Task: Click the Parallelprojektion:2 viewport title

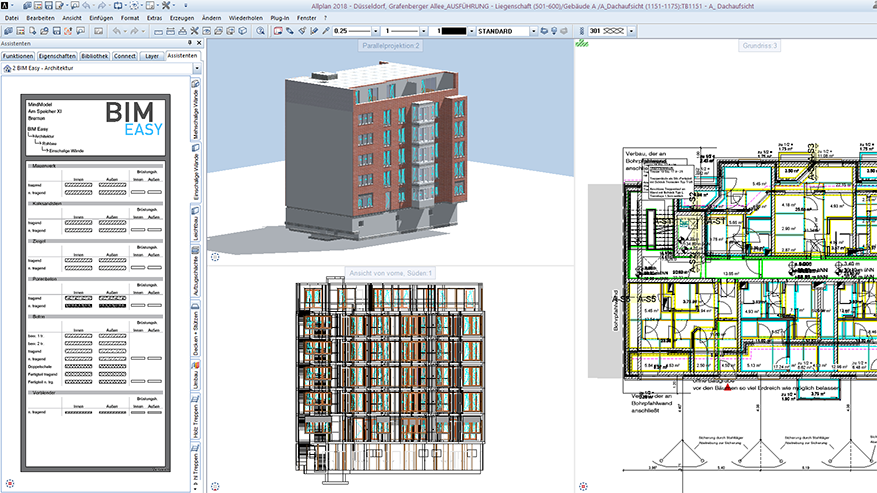Action: pos(391,46)
